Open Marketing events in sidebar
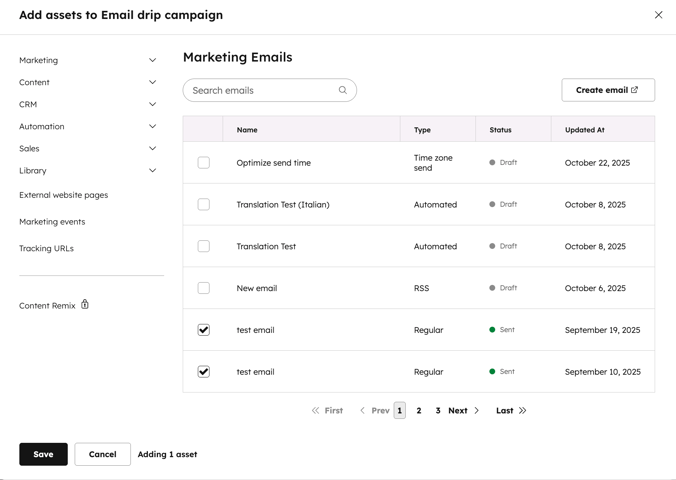This screenshot has width=676, height=480. 52,222
